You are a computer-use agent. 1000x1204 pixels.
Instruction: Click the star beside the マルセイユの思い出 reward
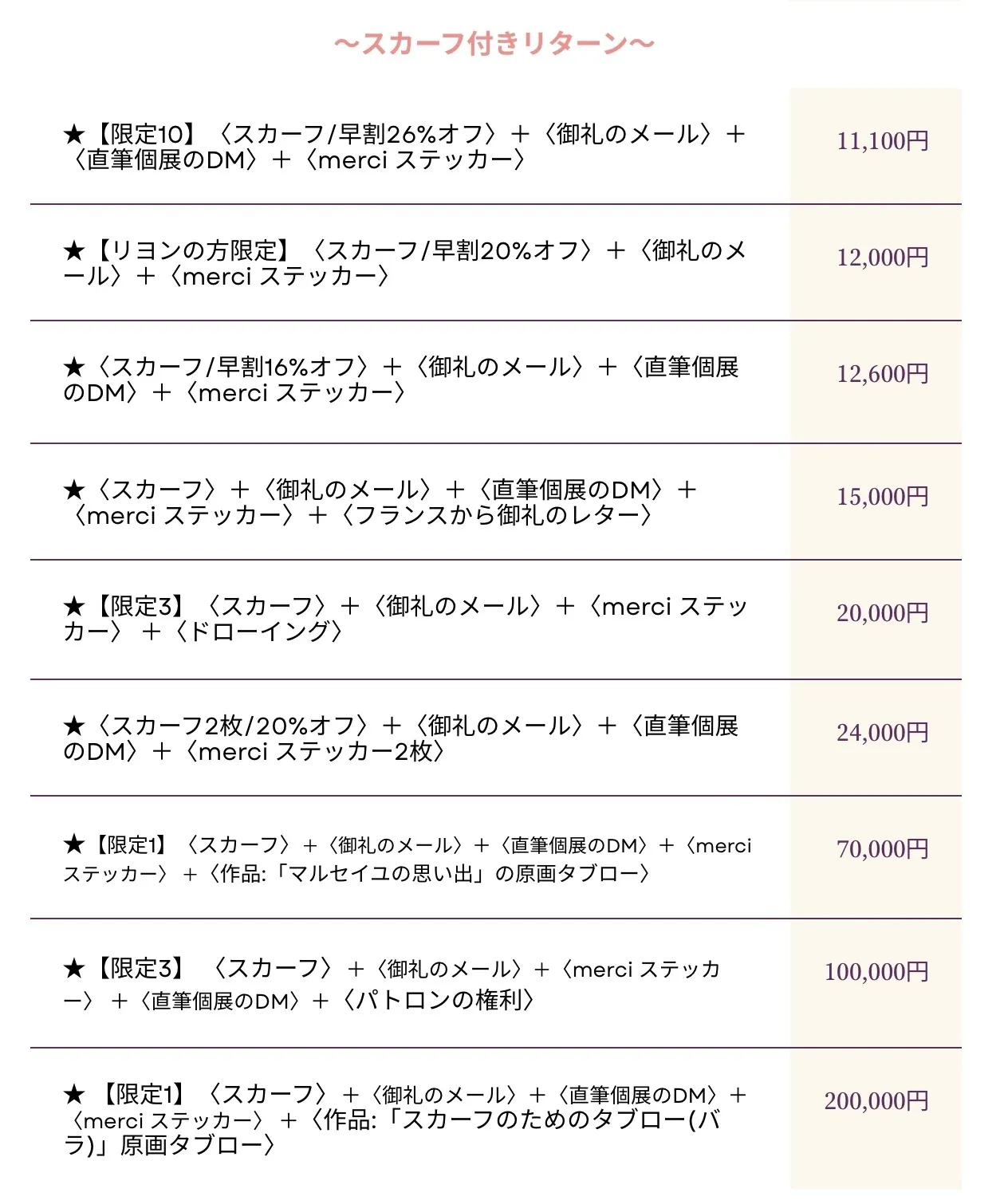point(74,844)
